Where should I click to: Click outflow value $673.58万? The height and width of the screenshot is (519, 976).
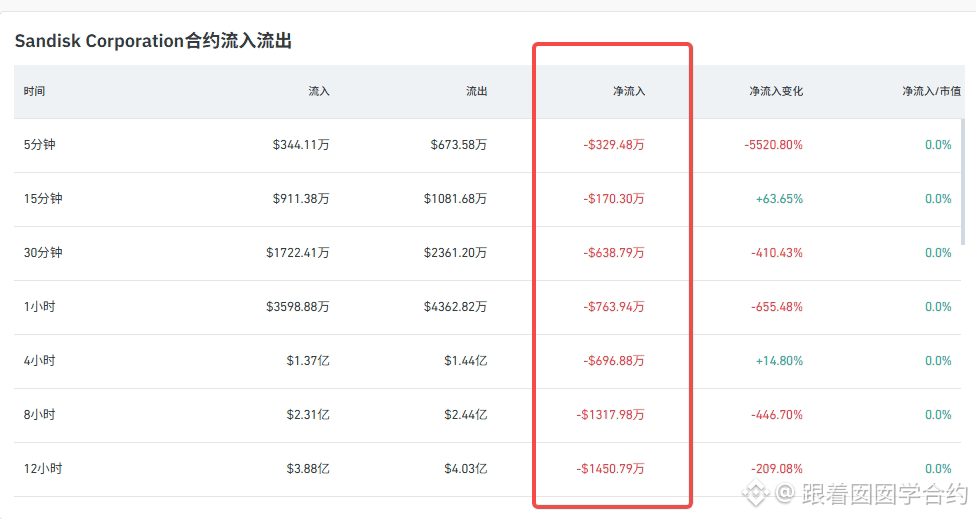click(x=459, y=145)
